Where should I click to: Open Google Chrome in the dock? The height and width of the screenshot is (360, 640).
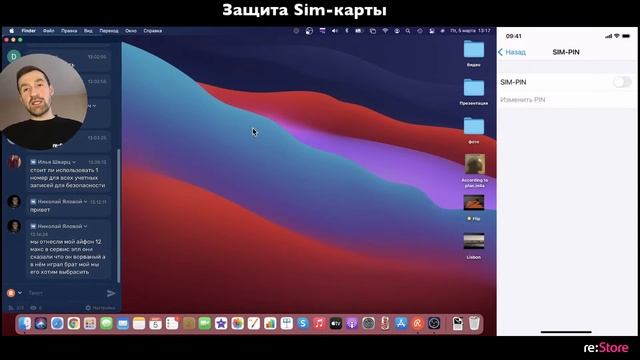(x=73, y=324)
